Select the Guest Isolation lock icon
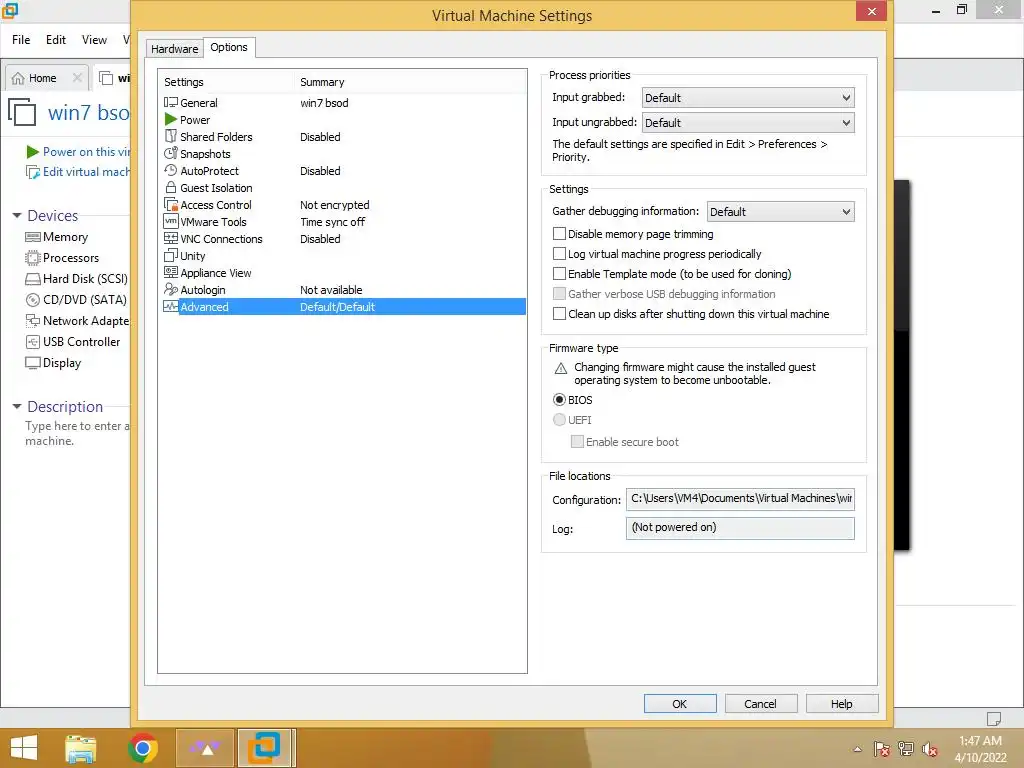 (x=170, y=187)
